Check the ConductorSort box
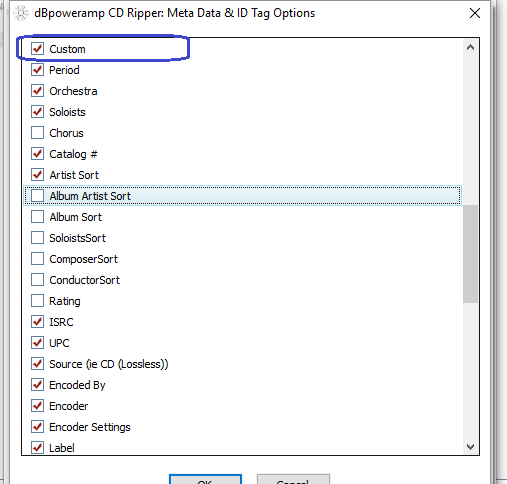 coord(37,280)
